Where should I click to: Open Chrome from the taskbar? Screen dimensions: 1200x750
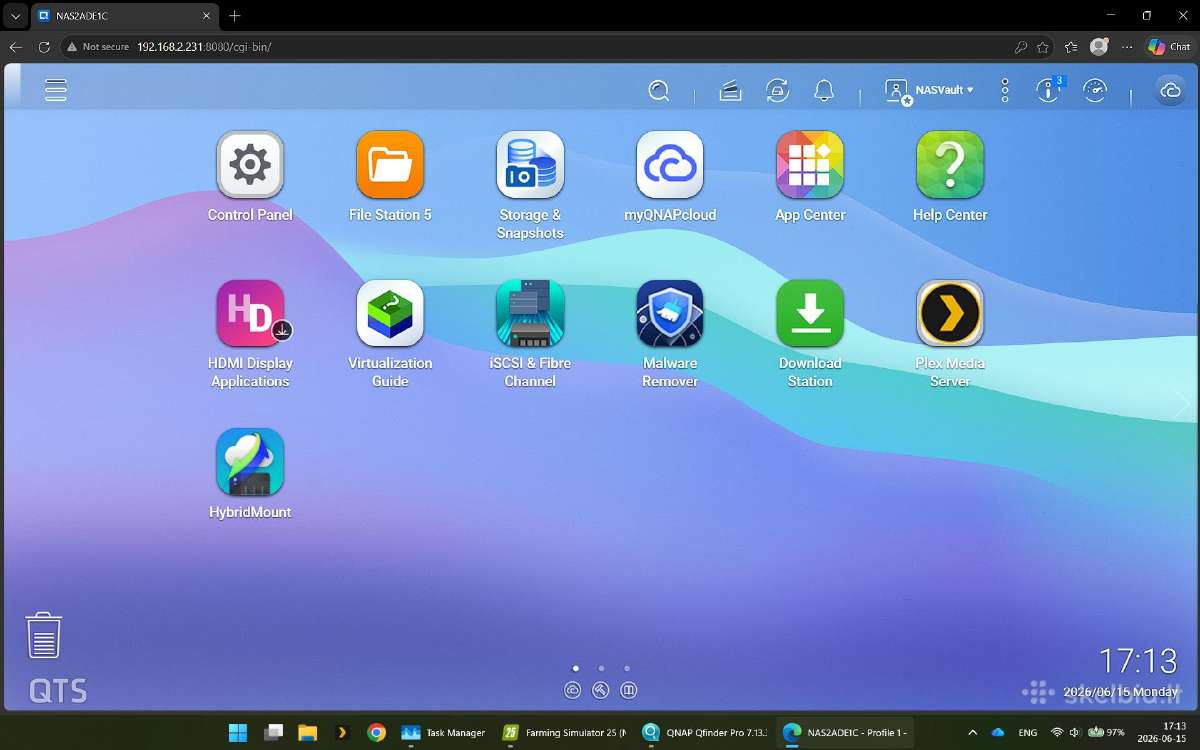[376, 732]
